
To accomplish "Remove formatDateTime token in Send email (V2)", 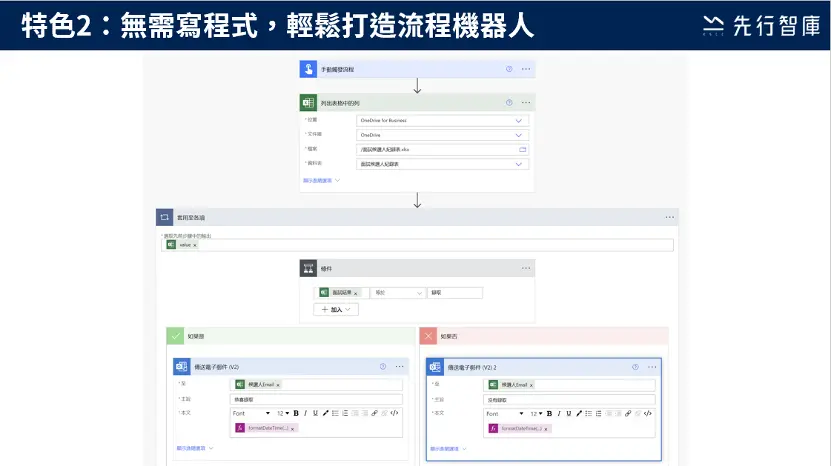I will (x=292, y=429).
